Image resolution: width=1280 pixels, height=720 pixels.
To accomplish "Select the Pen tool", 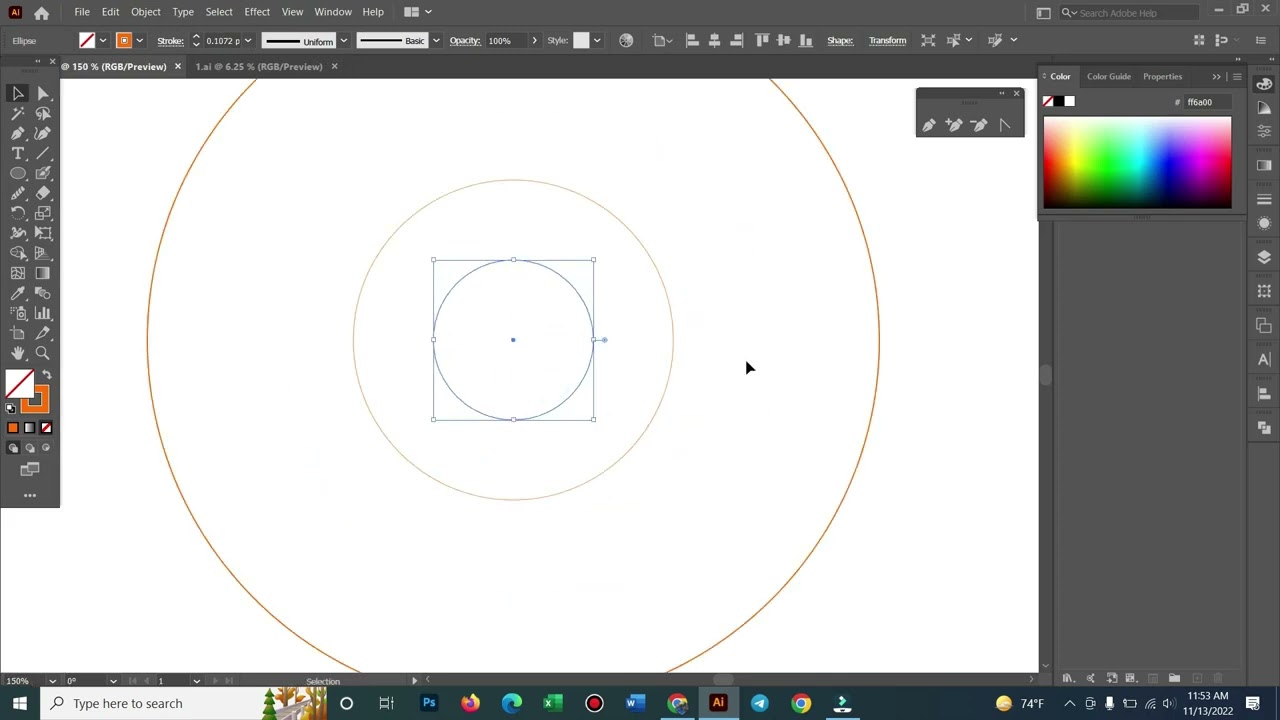I will pyautogui.click(x=18, y=133).
